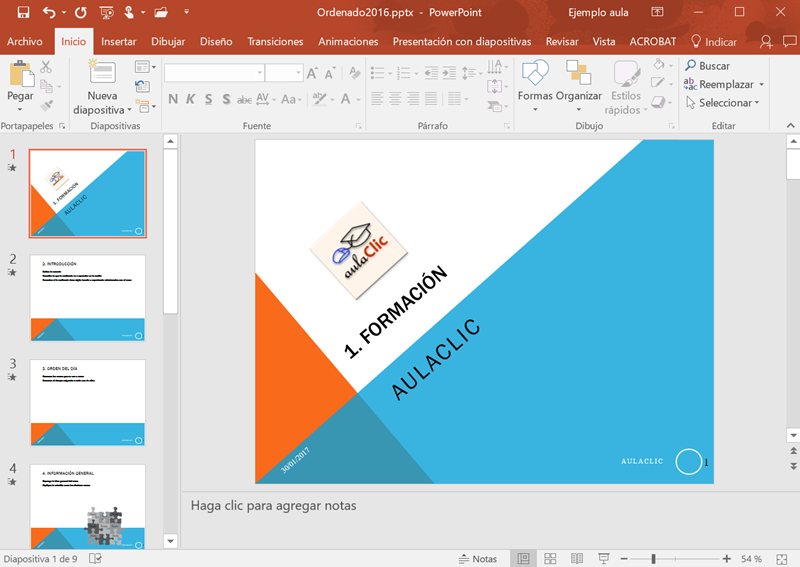Viewport: 800px width, 567px height.
Task: Decrease list indent level
Action: [431, 73]
